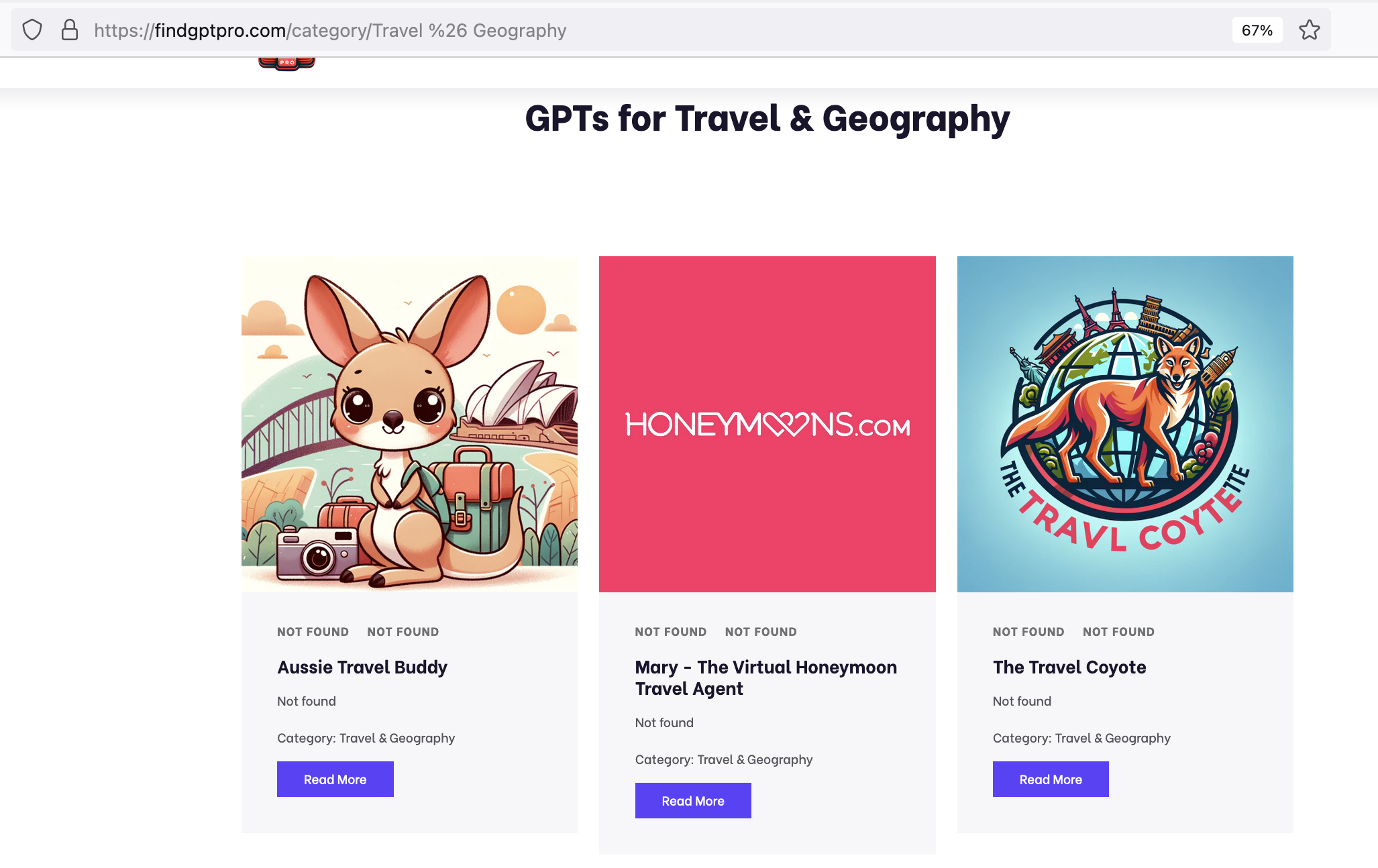Click the shield tracking protection icon
The width and height of the screenshot is (1378, 868).
32,30
